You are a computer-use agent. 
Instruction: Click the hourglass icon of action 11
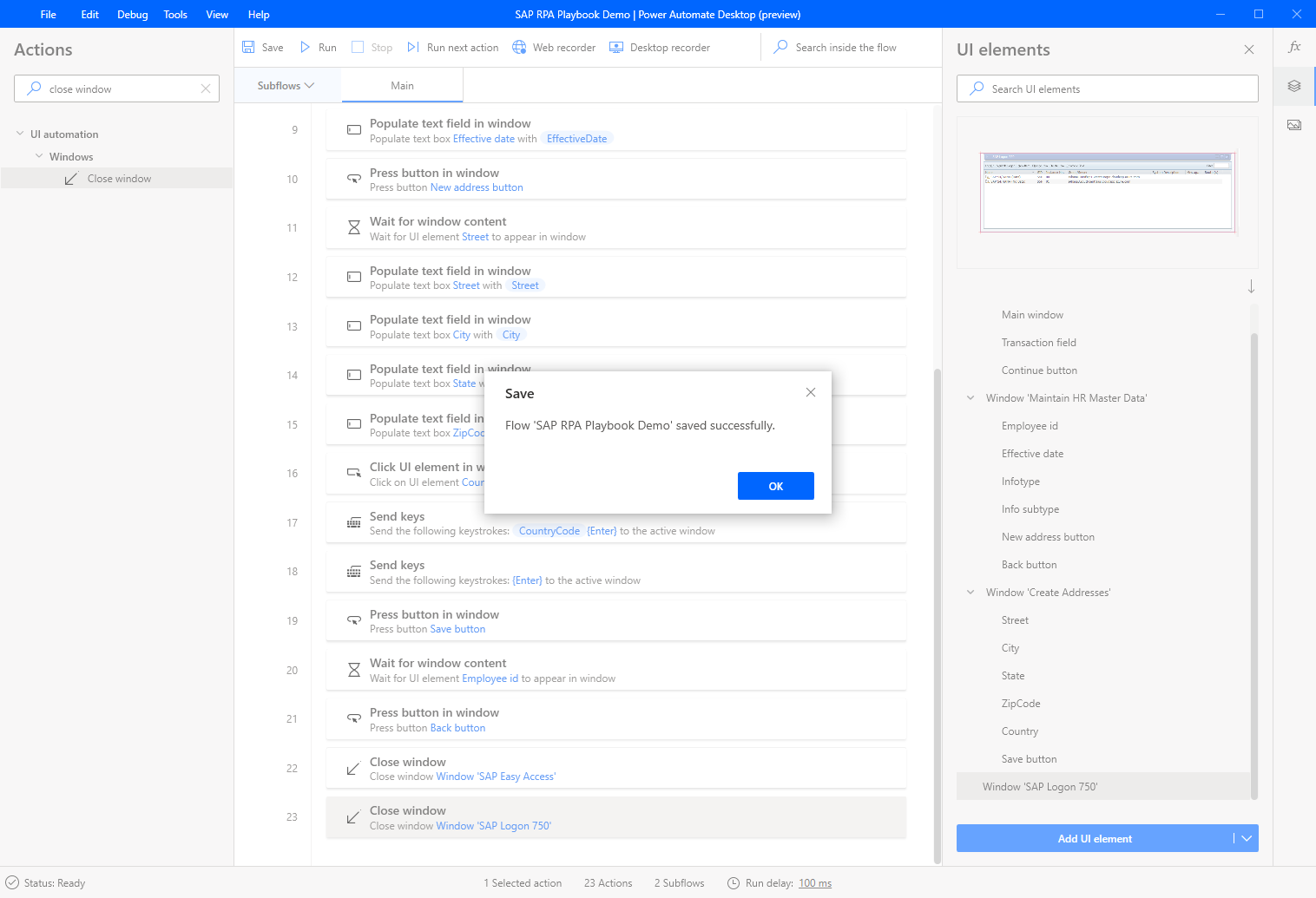pyautogui.click(x=354, y=228)
